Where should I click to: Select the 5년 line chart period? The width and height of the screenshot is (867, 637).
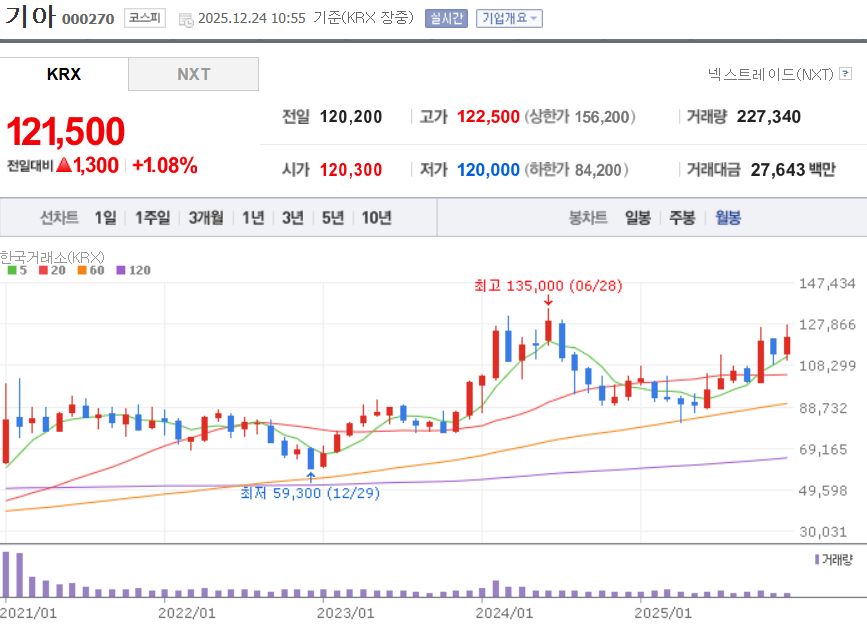pos(333,217)
